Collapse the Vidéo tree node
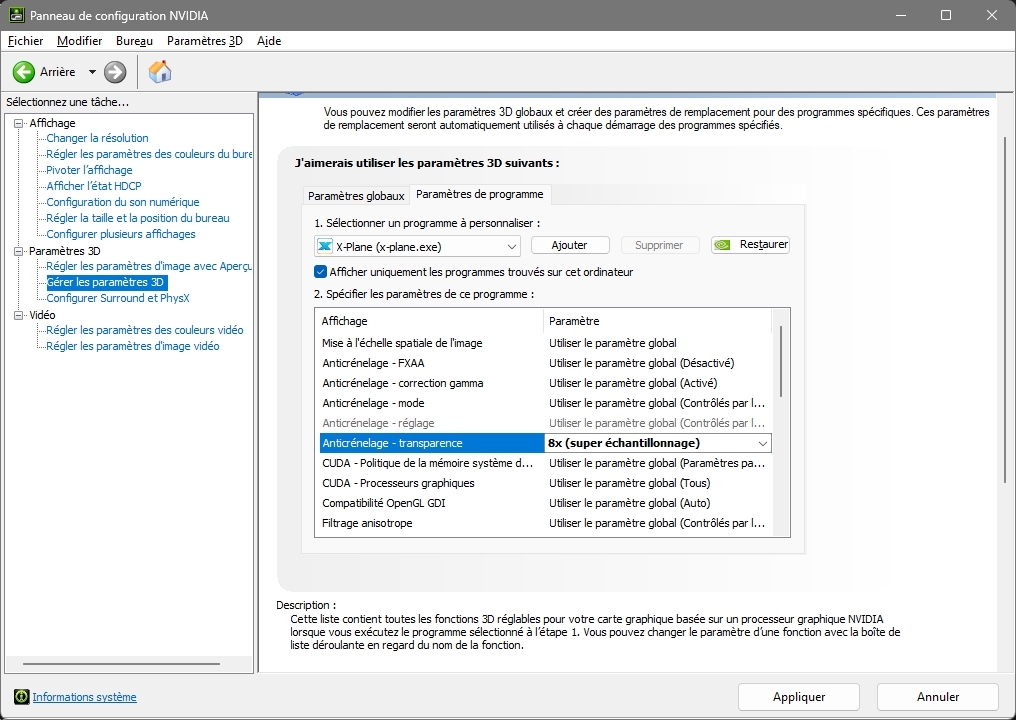Image resolution: width=1016 pixels, height=720 pixels. 18,315
